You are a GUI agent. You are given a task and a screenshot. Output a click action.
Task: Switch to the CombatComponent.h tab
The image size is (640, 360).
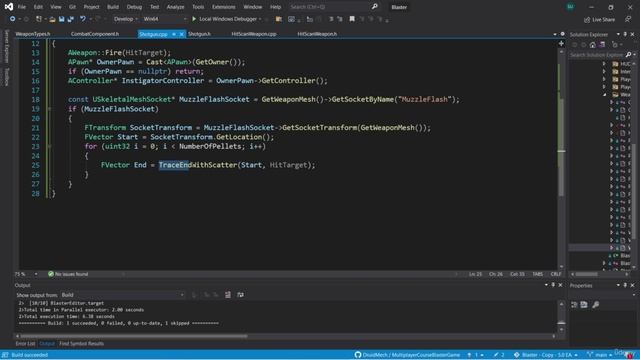95,34
